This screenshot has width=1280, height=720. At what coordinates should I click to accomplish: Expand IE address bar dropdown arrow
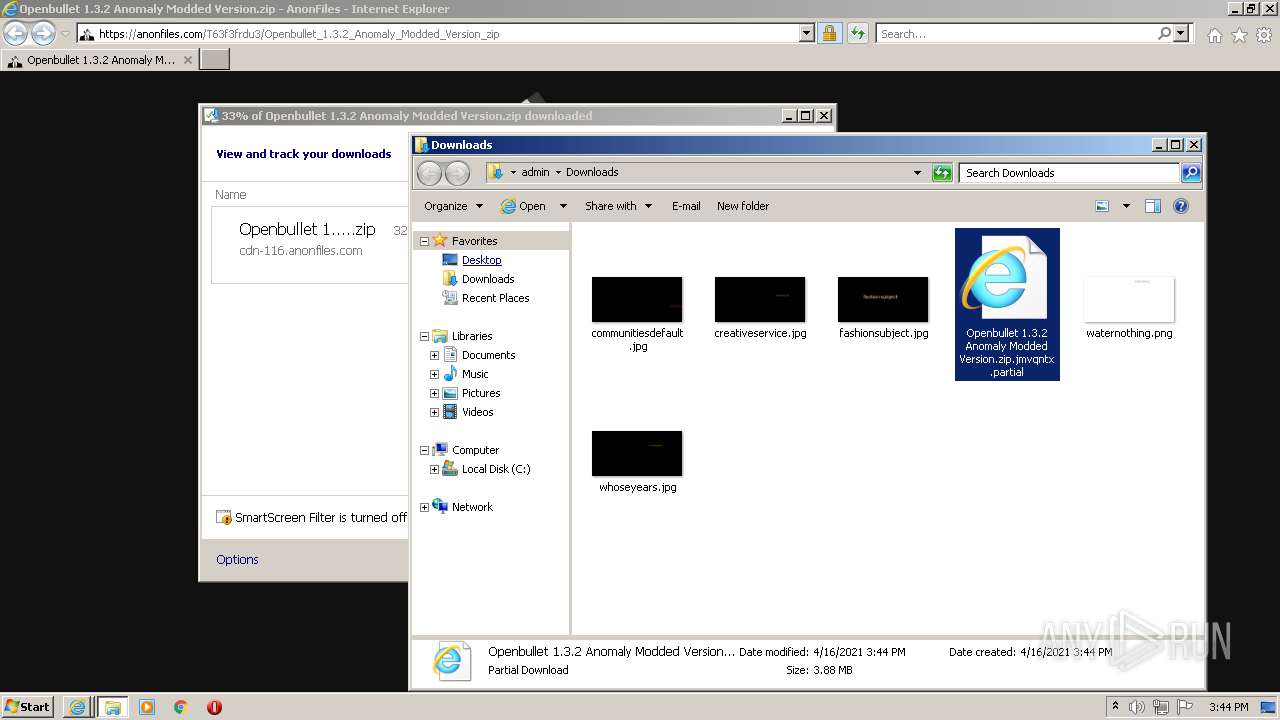coord(807,33)
